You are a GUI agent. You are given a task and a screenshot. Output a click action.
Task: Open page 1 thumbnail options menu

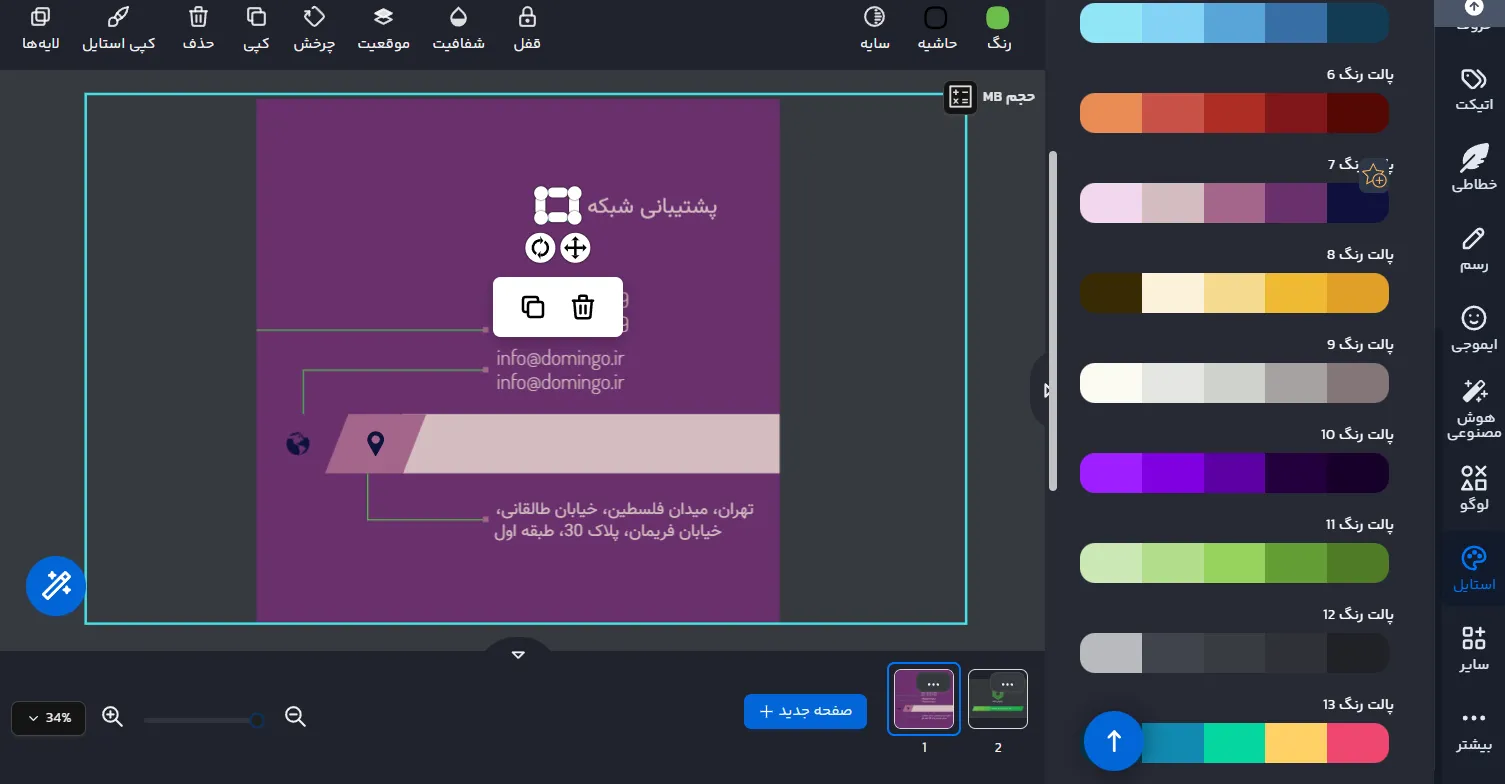pos(934,684)
